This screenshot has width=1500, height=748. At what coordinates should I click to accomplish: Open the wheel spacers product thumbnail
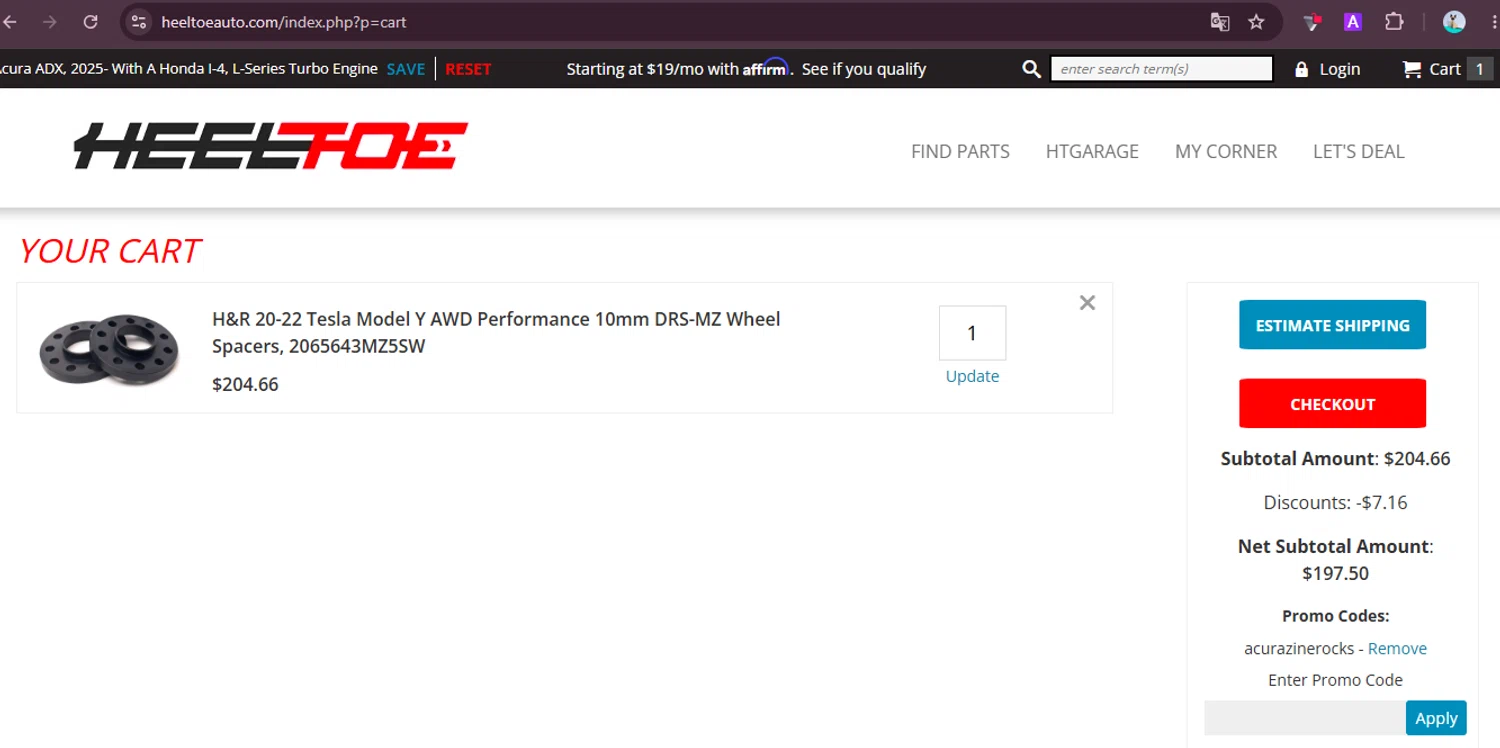[x=109, y=348]
